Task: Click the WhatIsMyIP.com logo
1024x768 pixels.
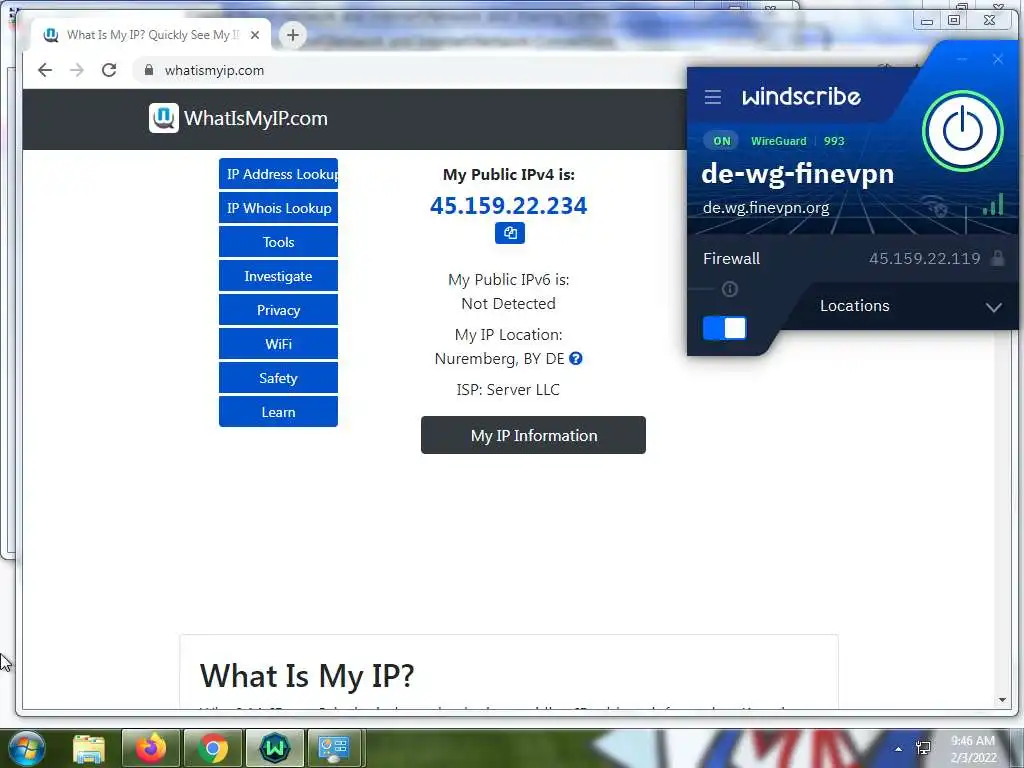Action: 238,118
